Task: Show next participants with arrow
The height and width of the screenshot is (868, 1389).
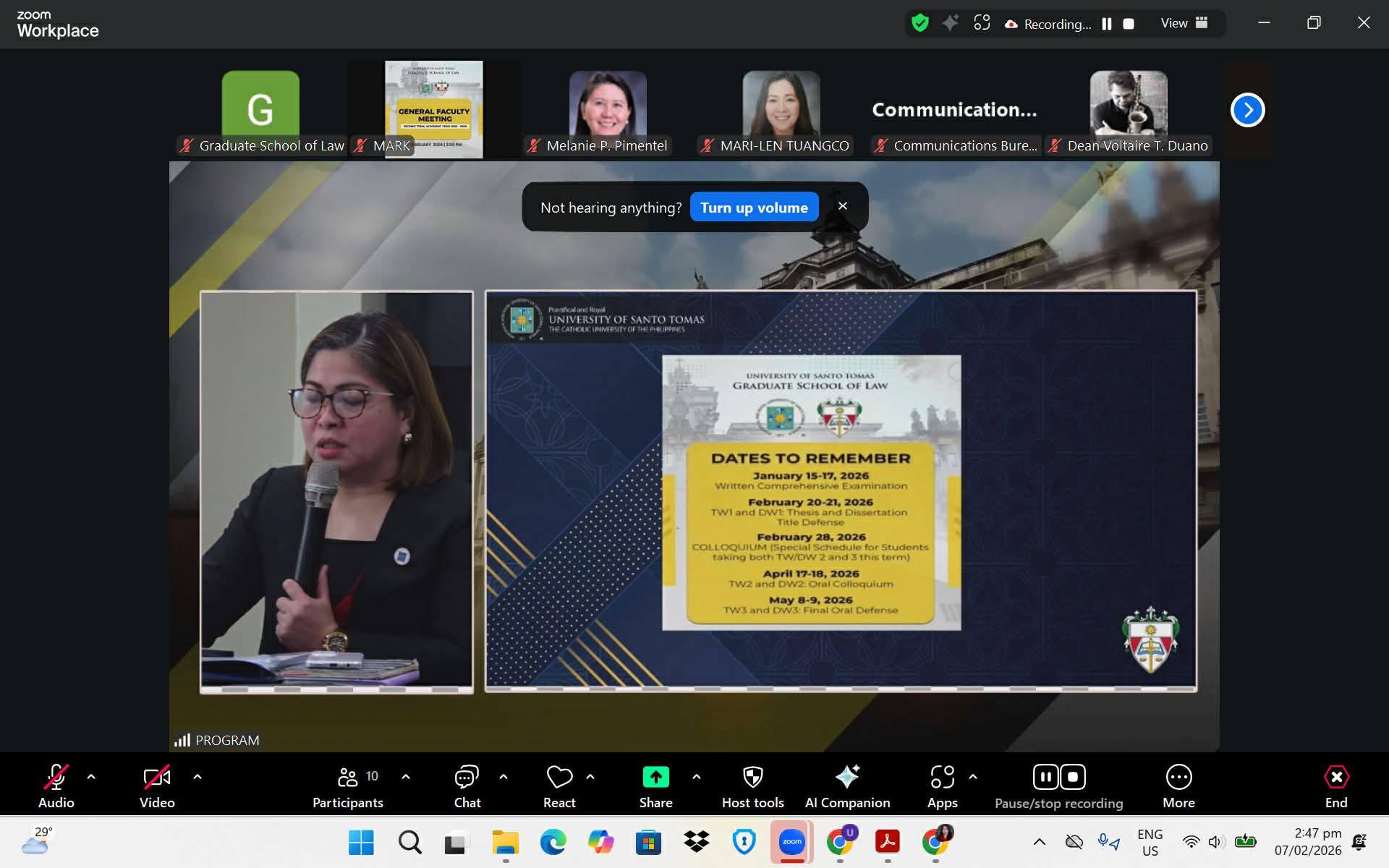Action: point(1247,110)
